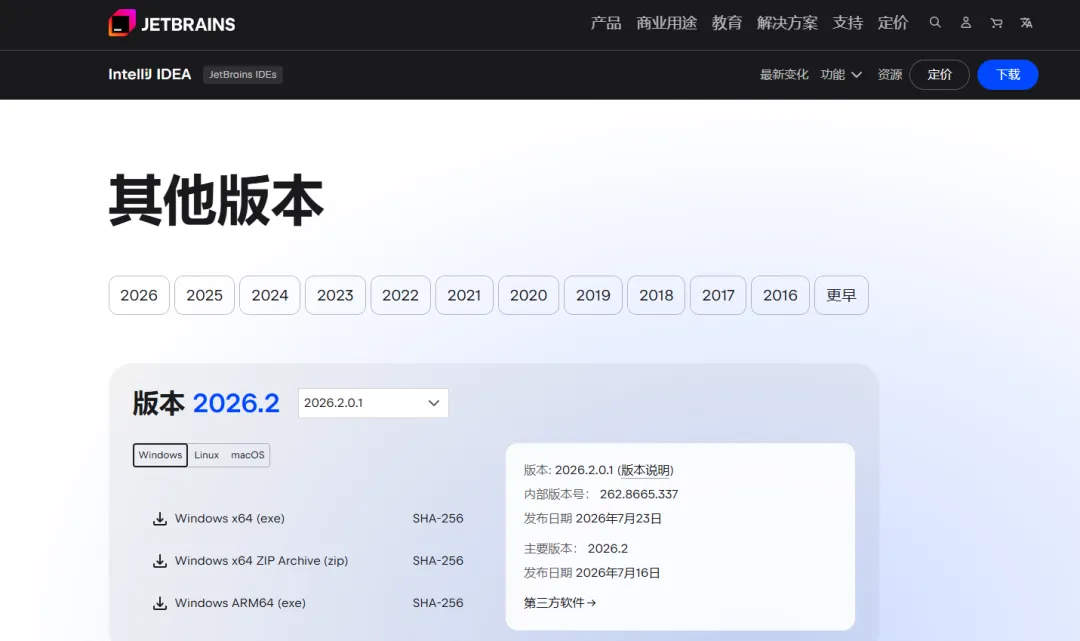Open SHA-256 for Windows x64 (exe)
1080x641 pixels.
click(438, 518)
